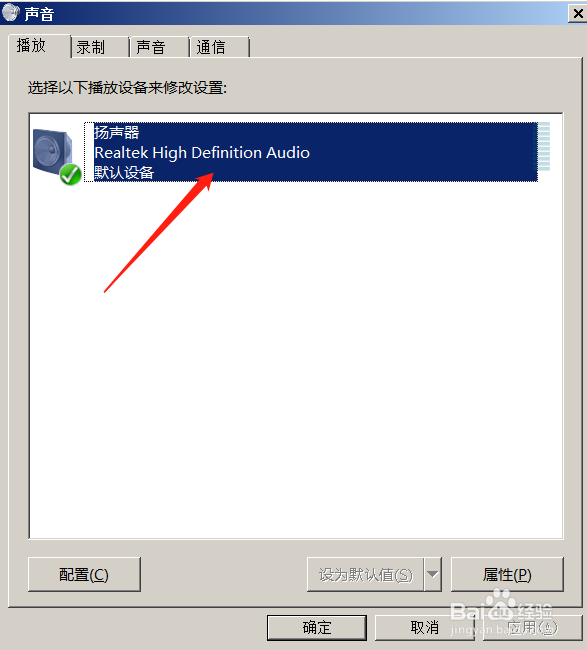Confirm with the 确定 button
Image resolution: width=587 pixels, height=650 pixels.
coord(317,628)
